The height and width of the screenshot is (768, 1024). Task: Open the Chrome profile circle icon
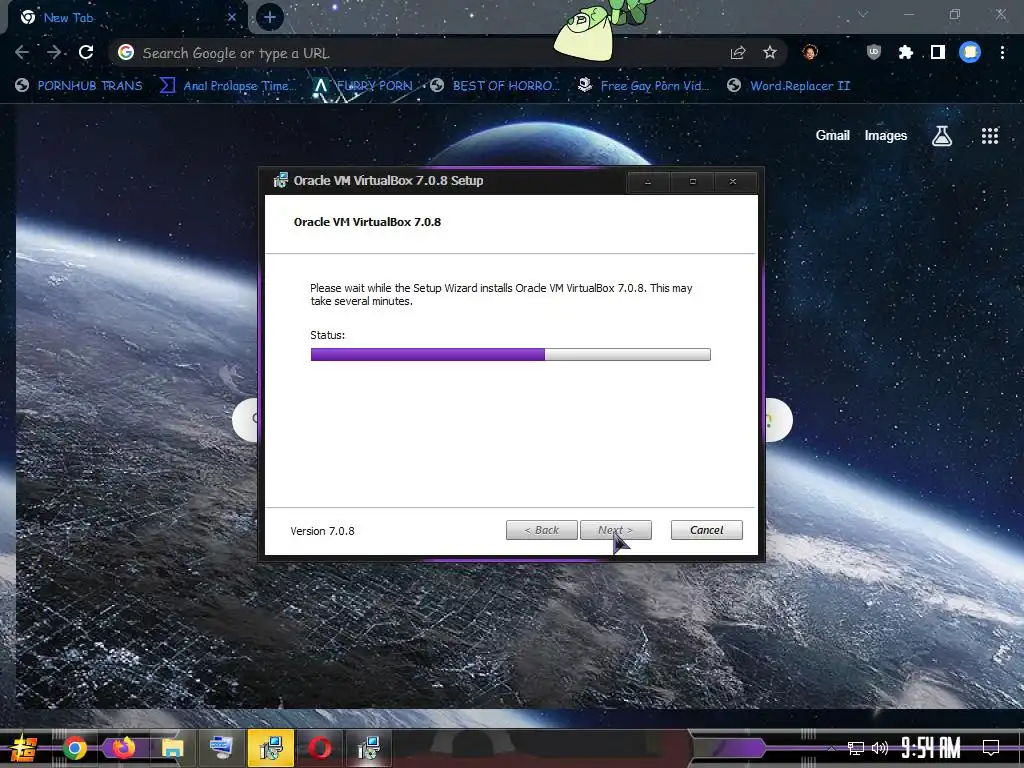pyautogui.click(x=970, y=52)
